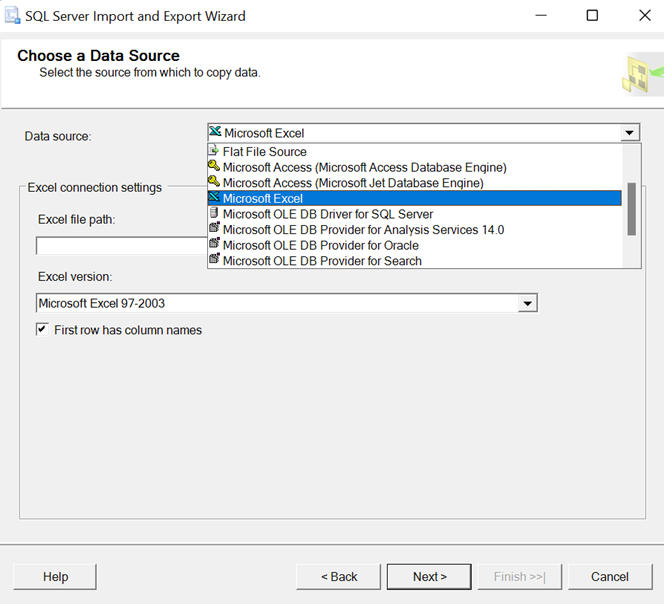Click the data source list scrollbar thumb
The image size is (664, 604).
631,209
